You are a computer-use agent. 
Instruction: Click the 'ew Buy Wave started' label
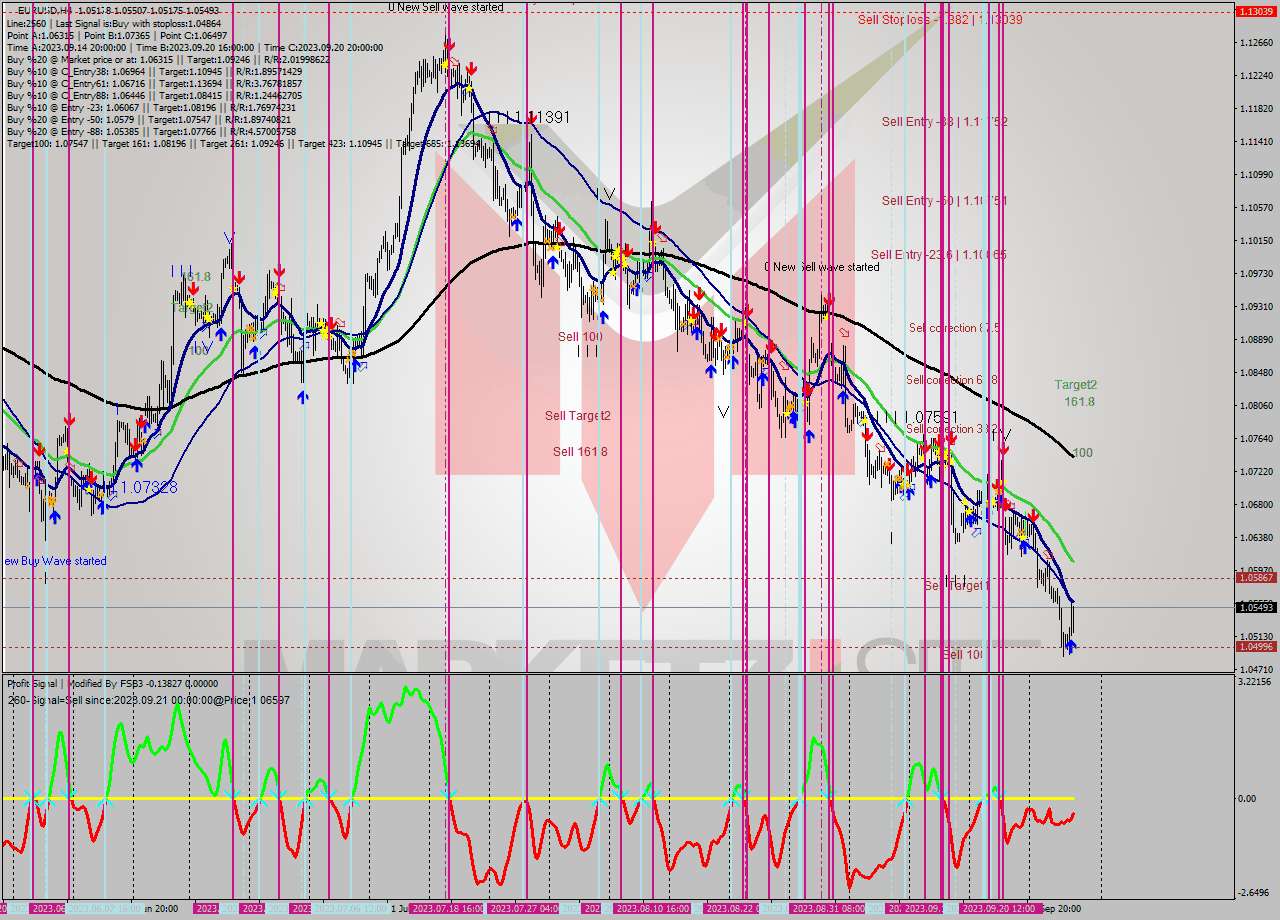pos(55,561)
